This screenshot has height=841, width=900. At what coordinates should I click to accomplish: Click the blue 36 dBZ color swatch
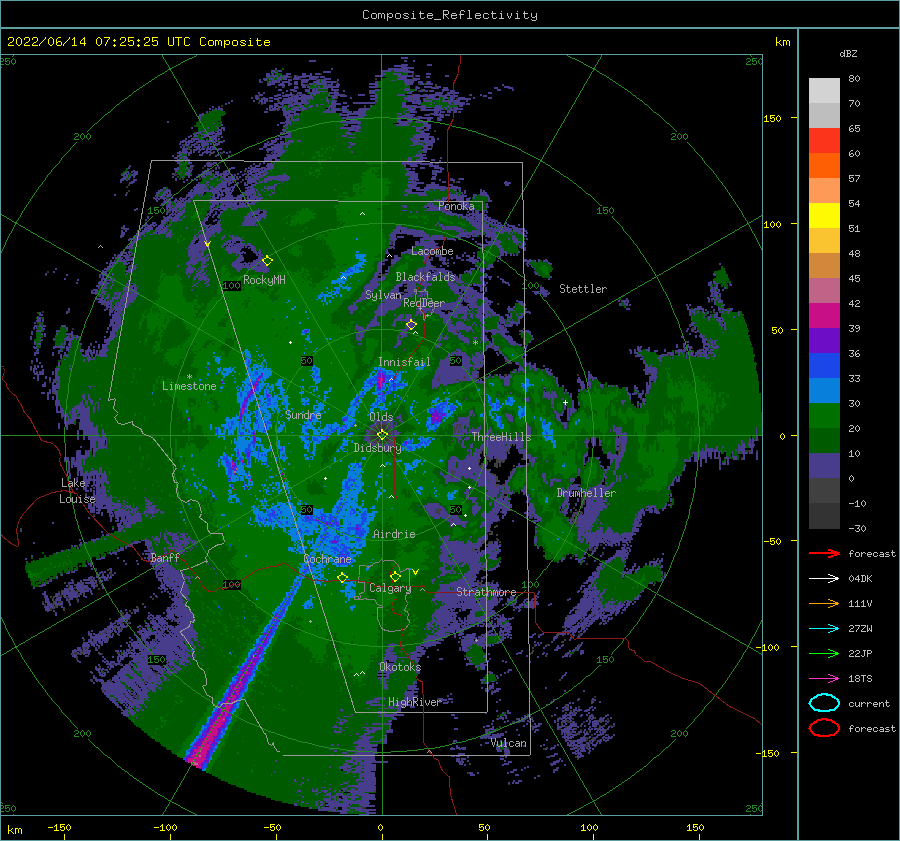tap(824, 366)
